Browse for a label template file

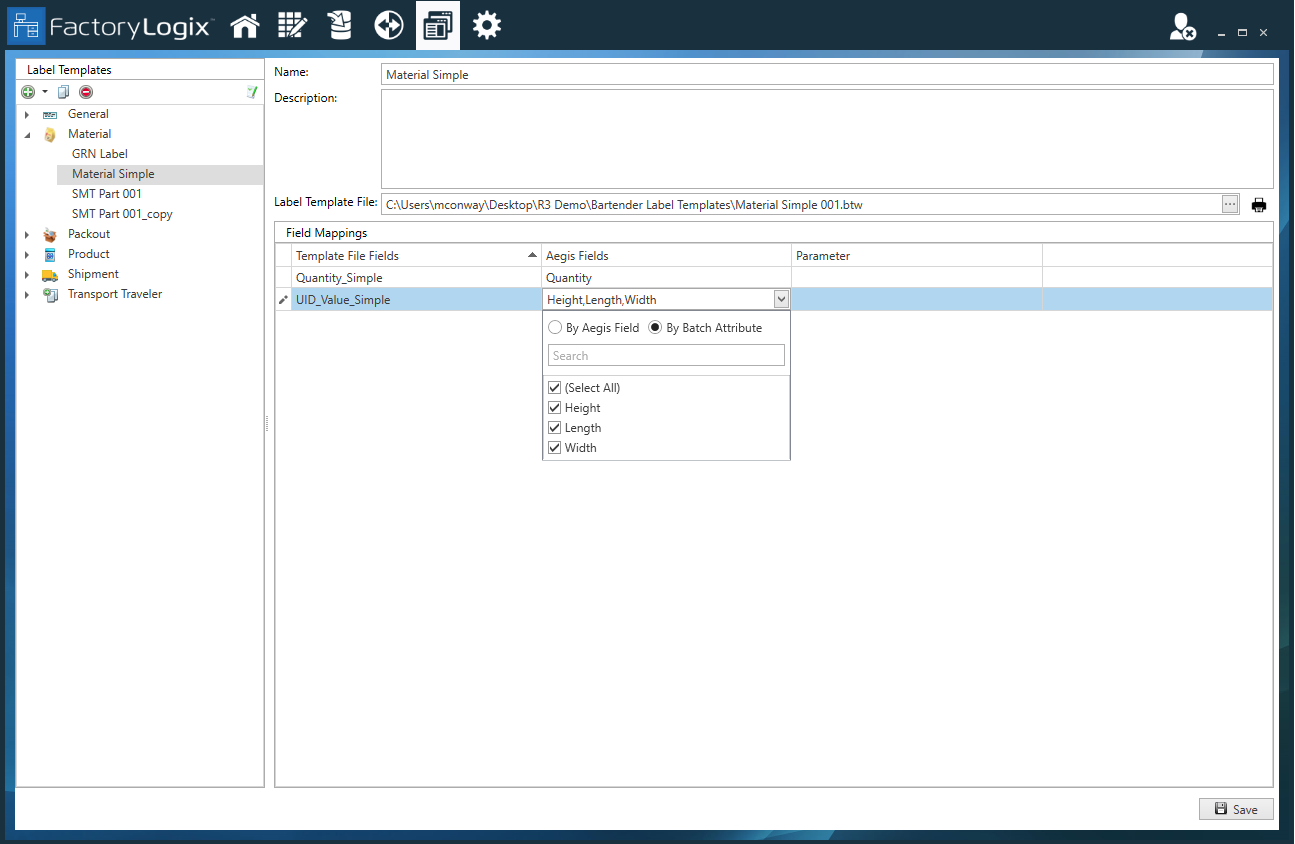(1230, 204)
